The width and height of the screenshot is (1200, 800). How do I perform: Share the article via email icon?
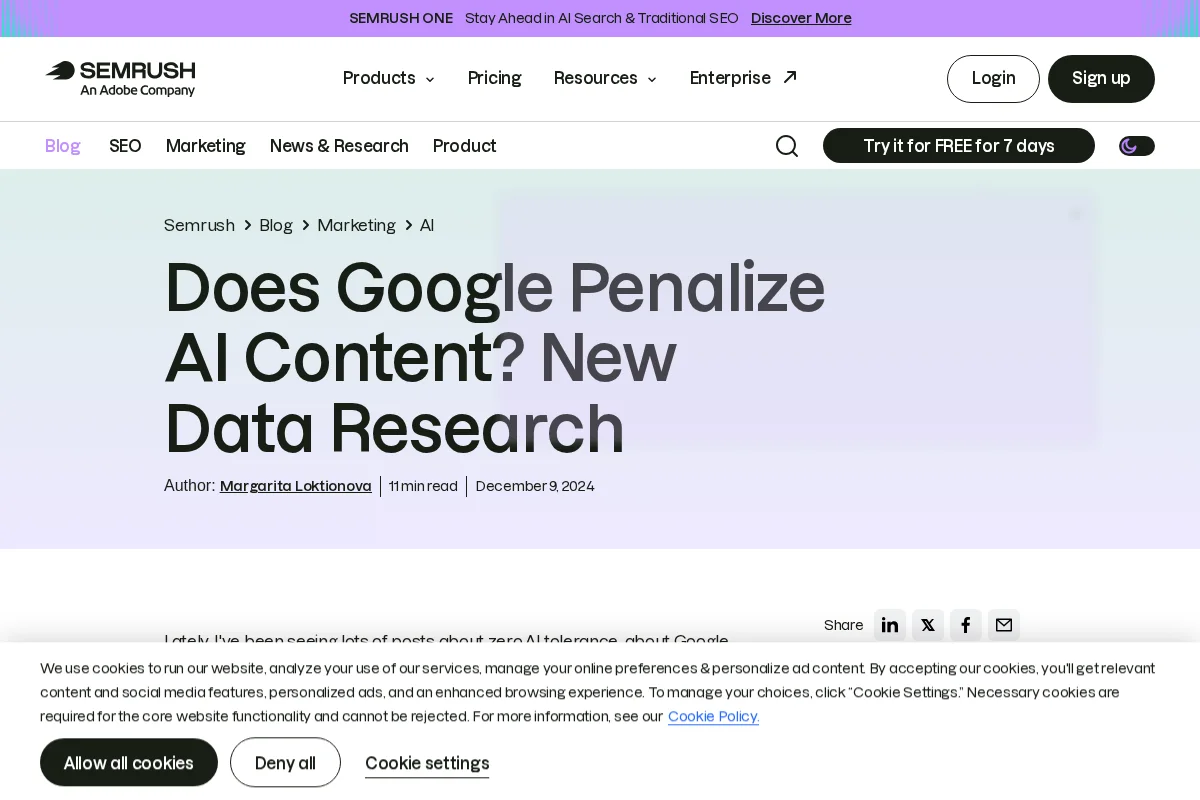pos(1004,625)
